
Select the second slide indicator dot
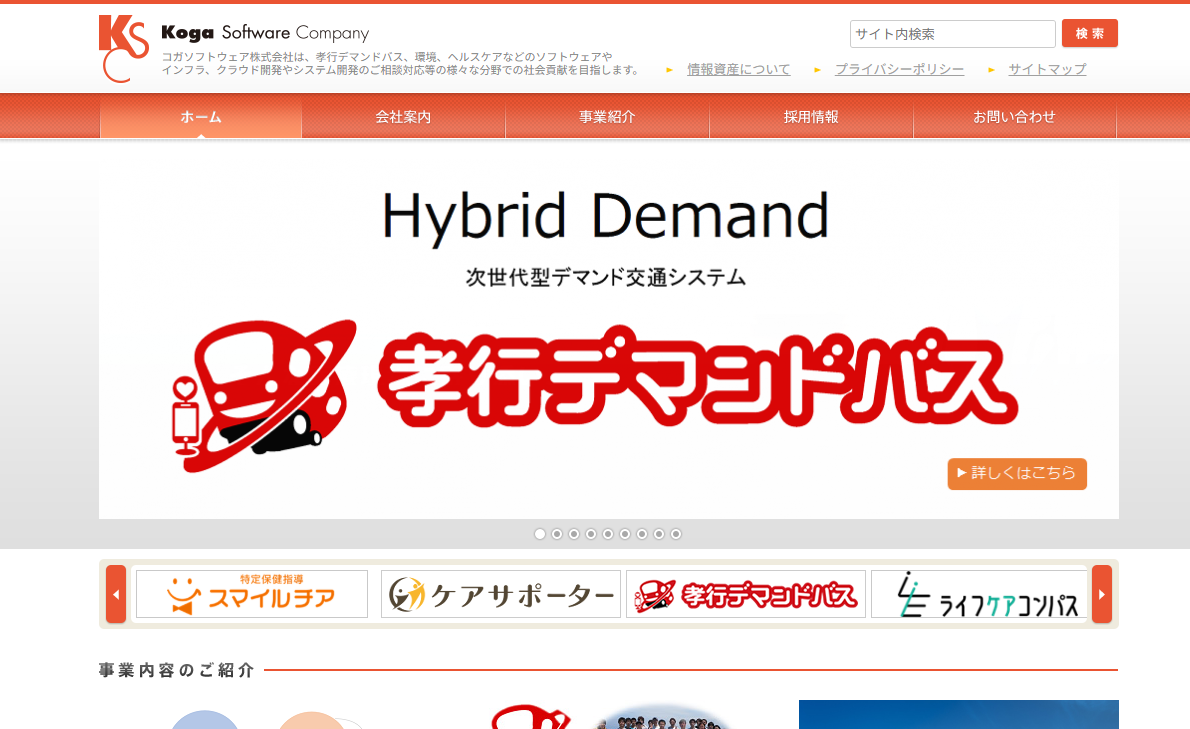557,534
